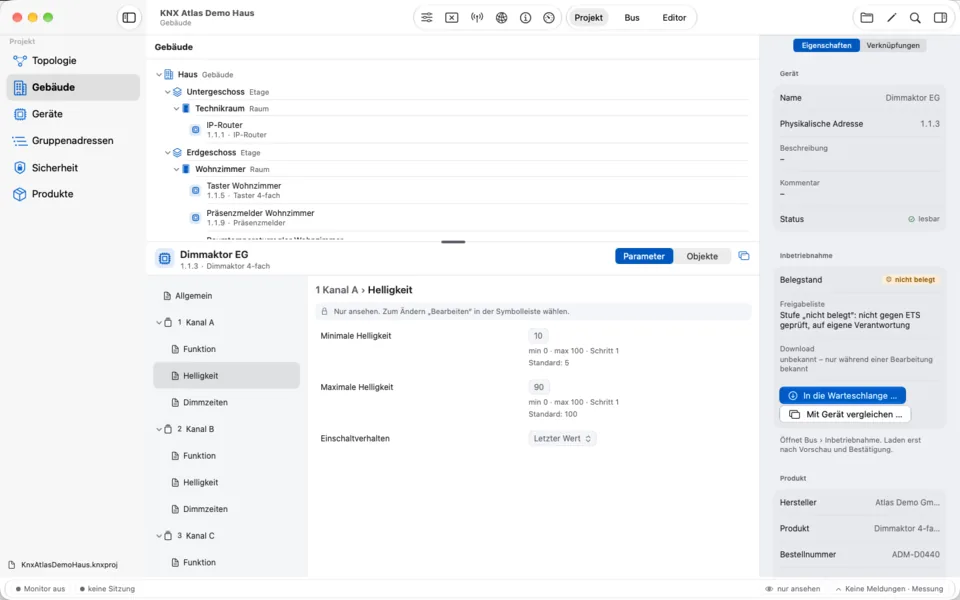
Task: Collapse the Technikraum room node
Action: [176, 108]
